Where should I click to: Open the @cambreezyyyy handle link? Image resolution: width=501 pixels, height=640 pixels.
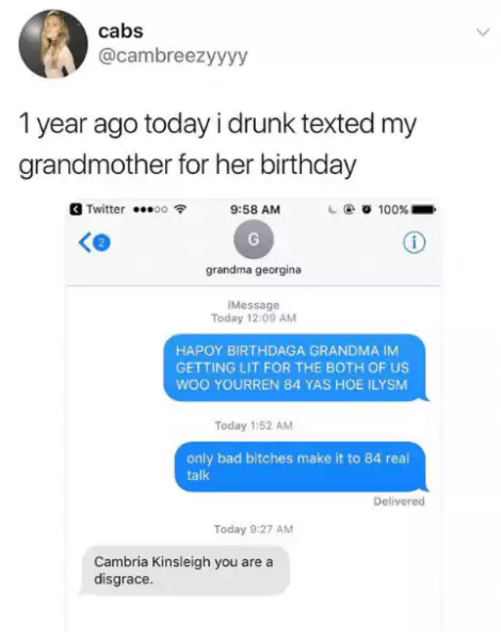[x=173, y=56]
